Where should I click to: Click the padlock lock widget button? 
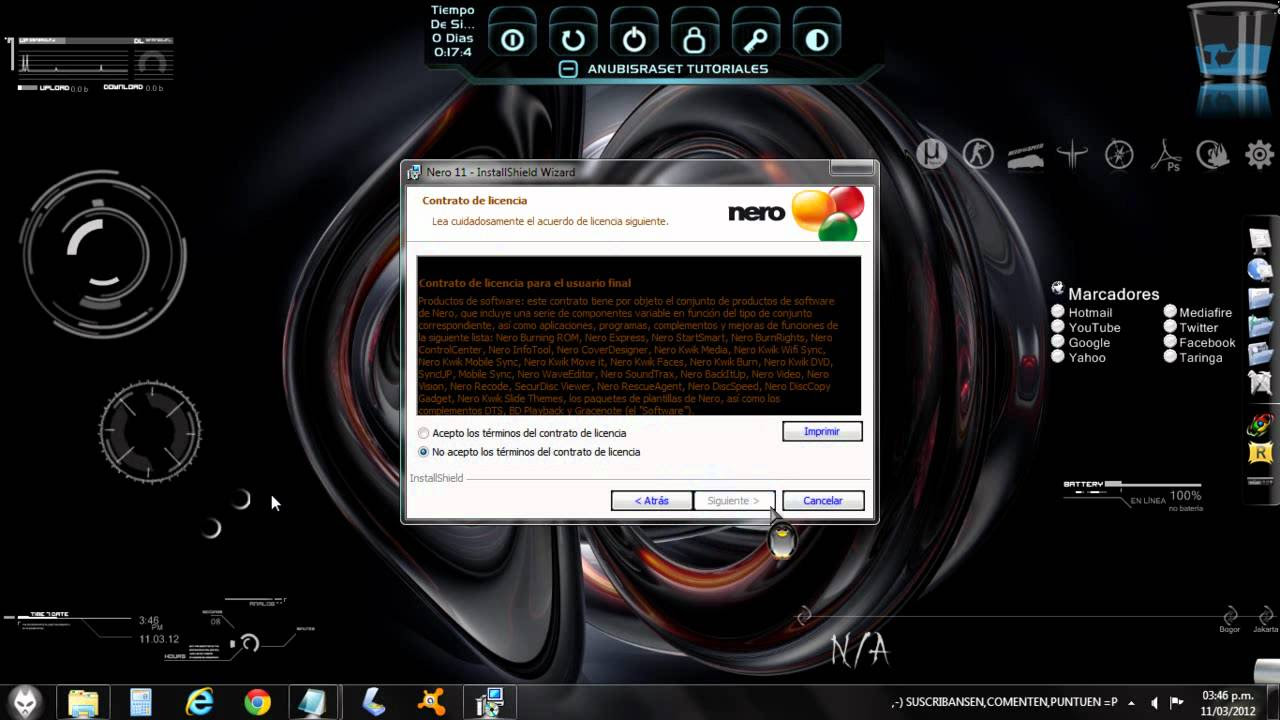pyautogui.click(x=695, y=40)
